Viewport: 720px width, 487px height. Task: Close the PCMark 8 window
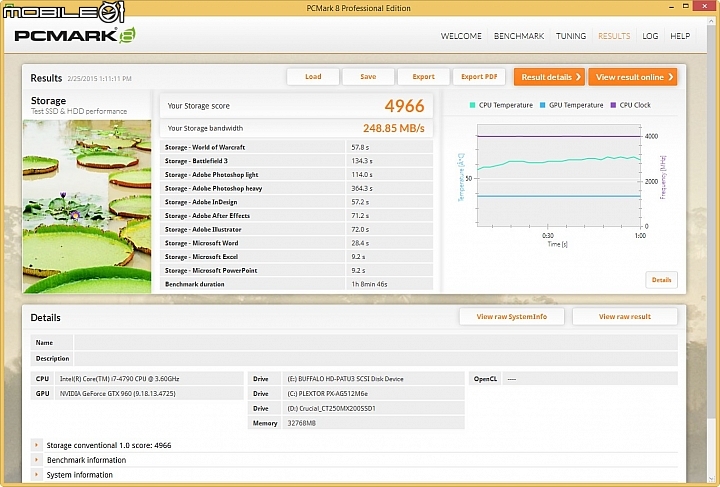706,6
